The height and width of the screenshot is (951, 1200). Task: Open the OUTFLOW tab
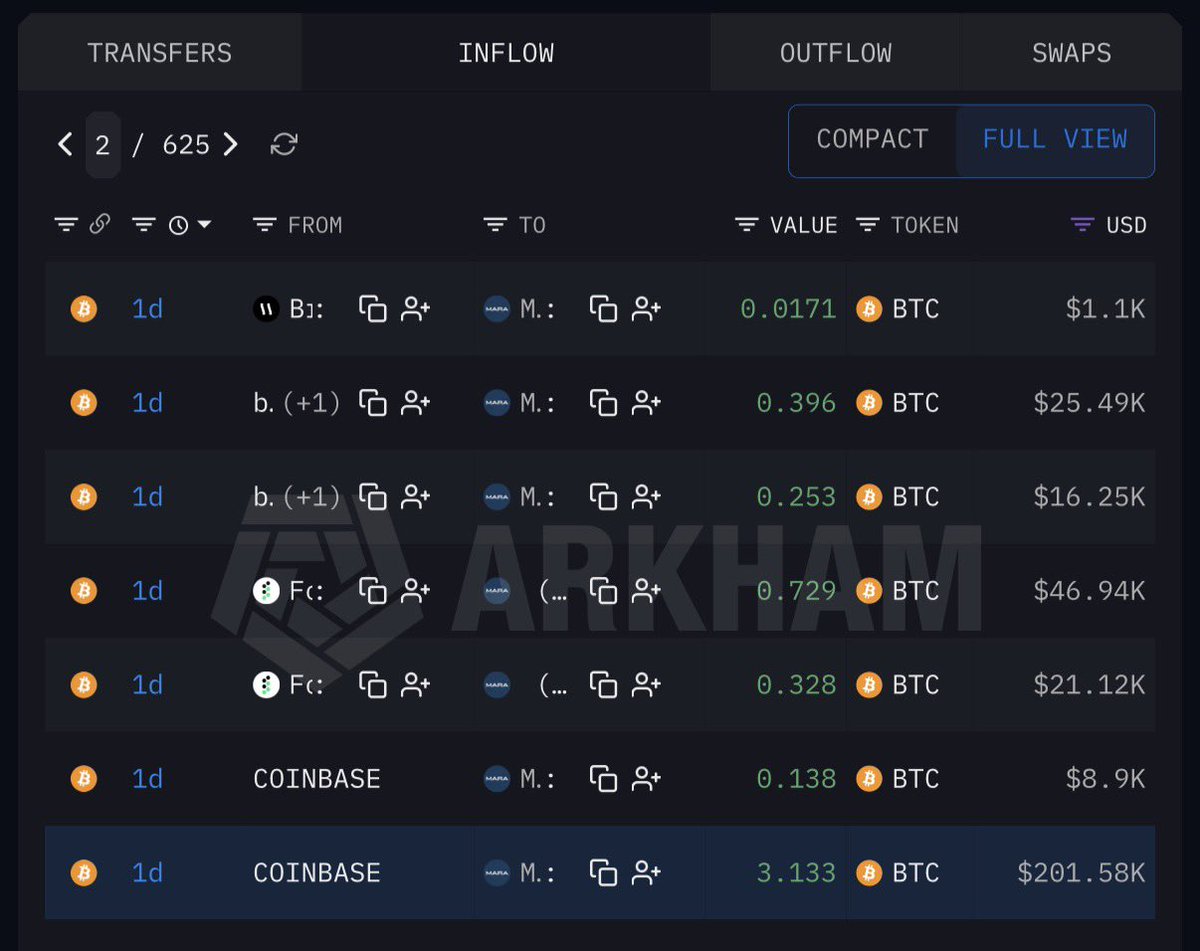click(836, 53)
